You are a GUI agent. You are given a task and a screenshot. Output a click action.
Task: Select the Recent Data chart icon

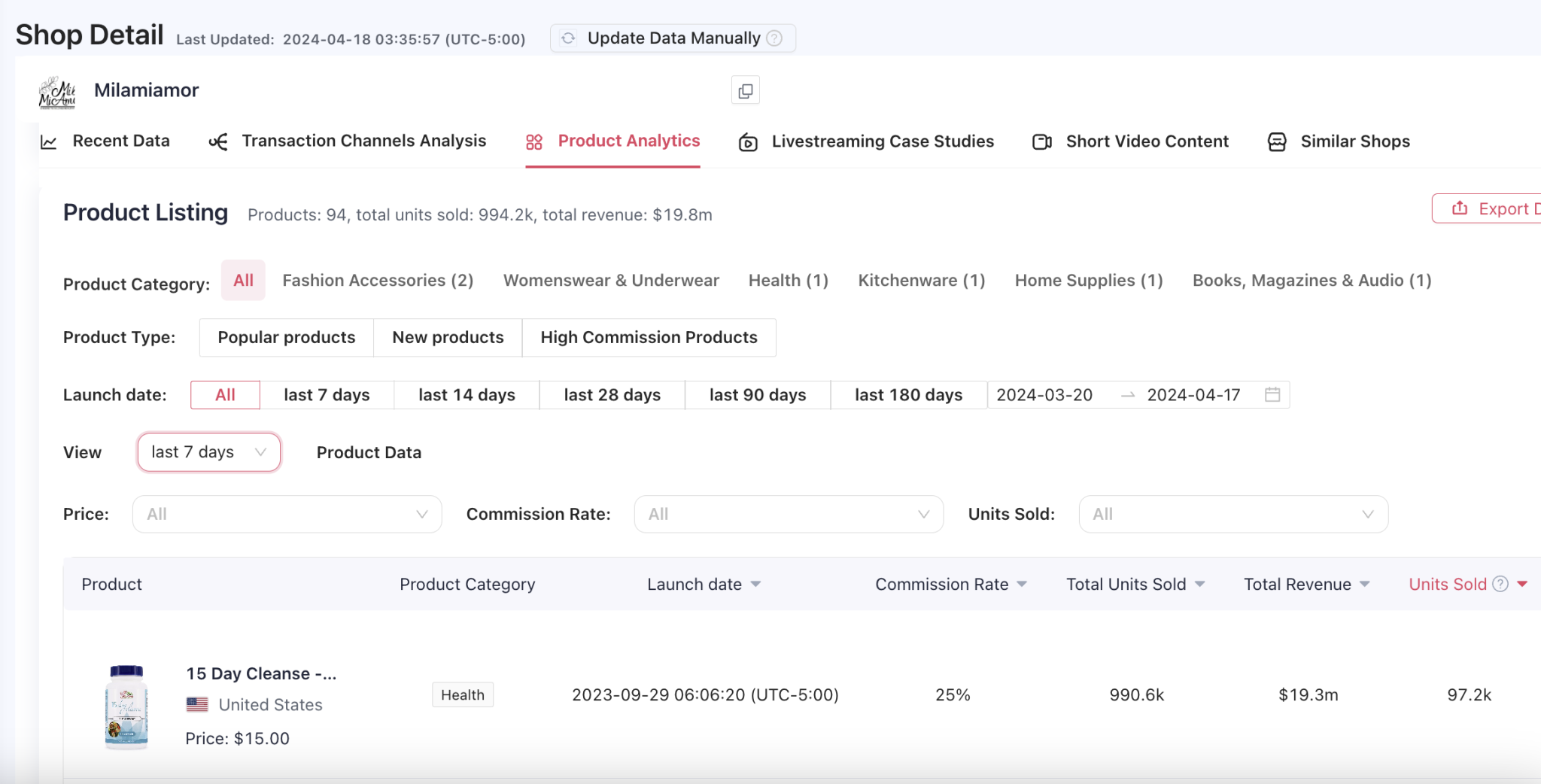[x=49, y=141]
